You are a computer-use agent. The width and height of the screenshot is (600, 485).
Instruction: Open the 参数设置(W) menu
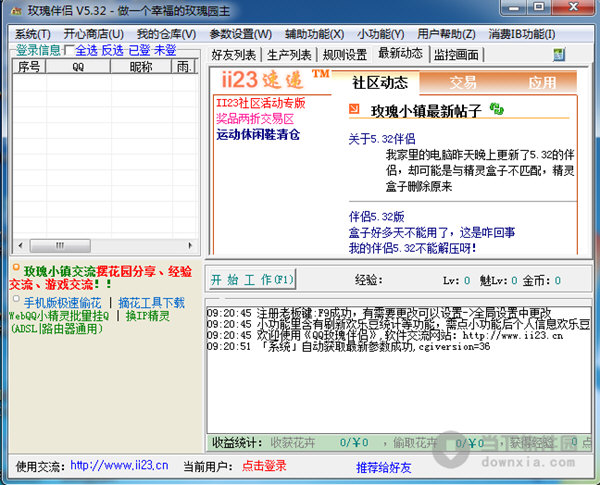pyautogui.click(x=240, y=34)
